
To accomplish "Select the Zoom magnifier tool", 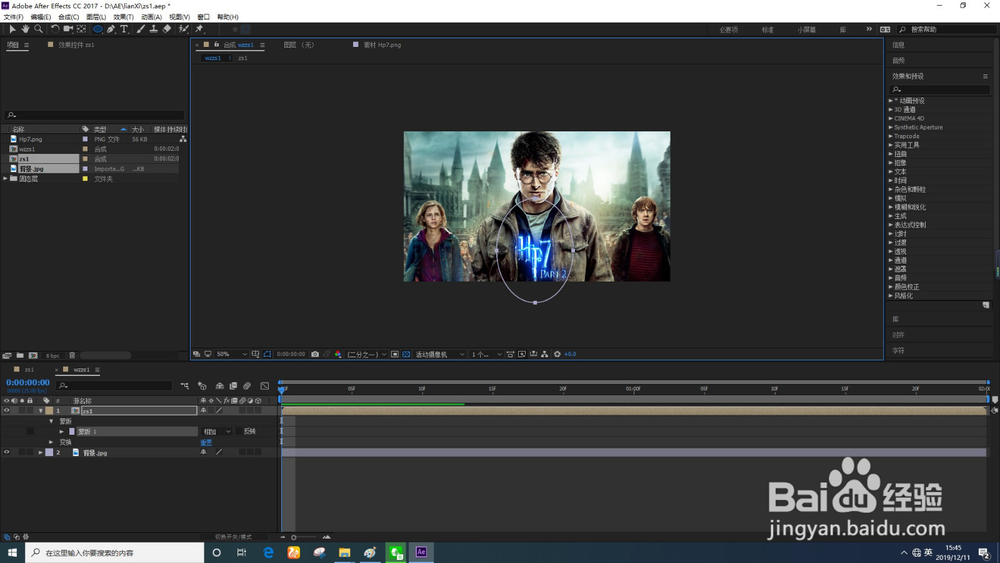I will click(x=38, y=30).
